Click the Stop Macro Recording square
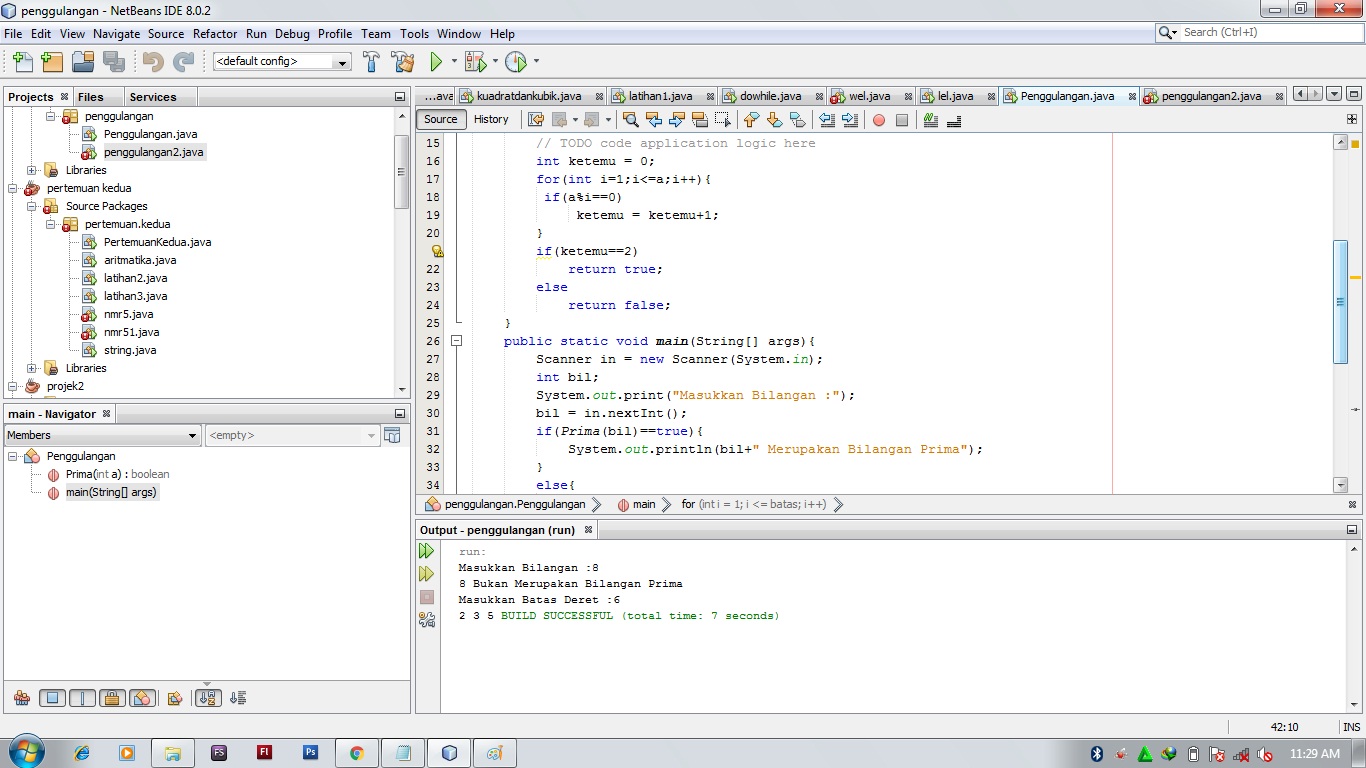This screenshot has width=1366, height=768. pos(902,120)
